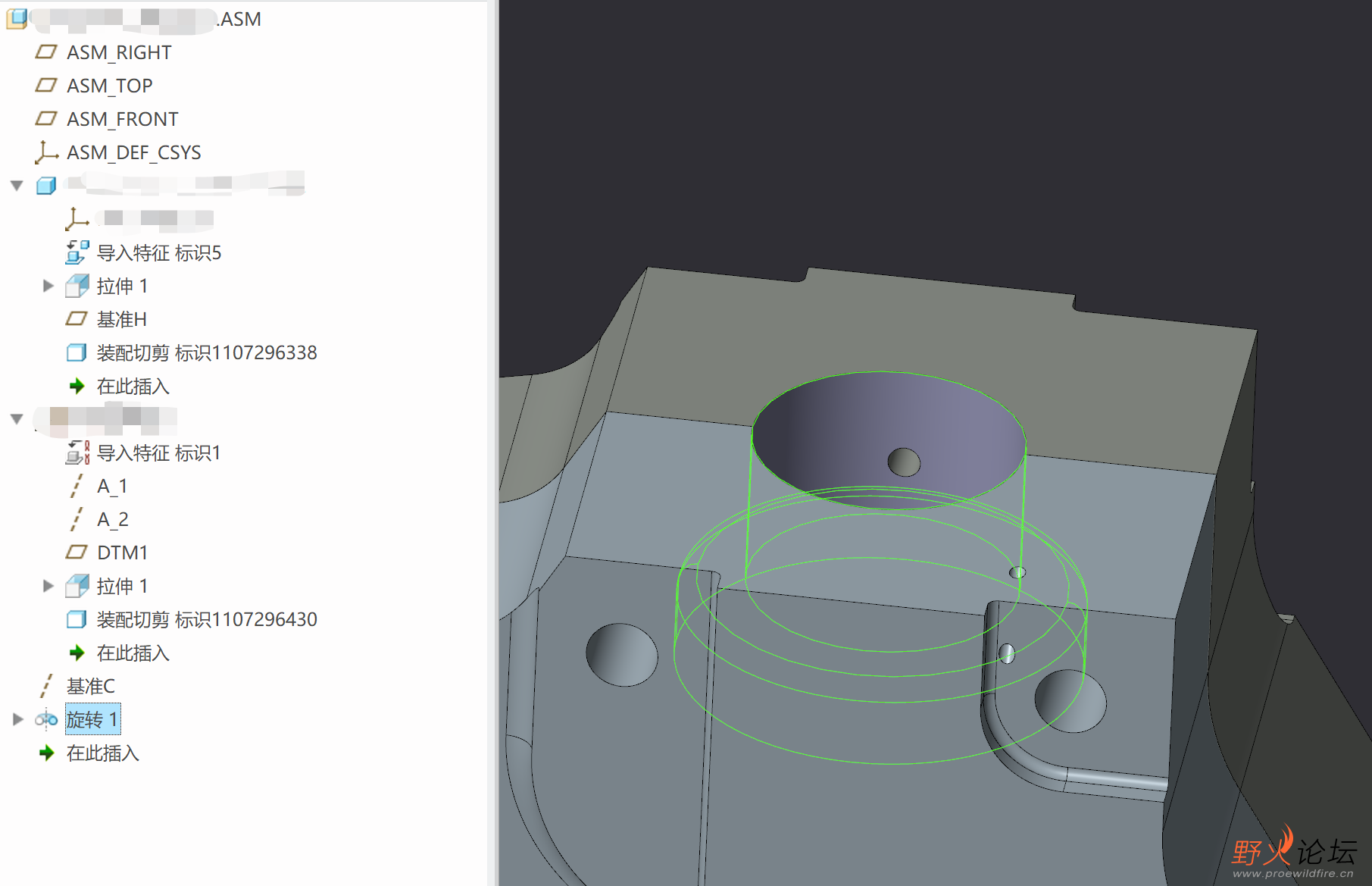The height and width of the screenshot is (886, 1372).
Task: Select the 拉伸 1 extrude icon below DTM1
Action: [x=77, y=586]
